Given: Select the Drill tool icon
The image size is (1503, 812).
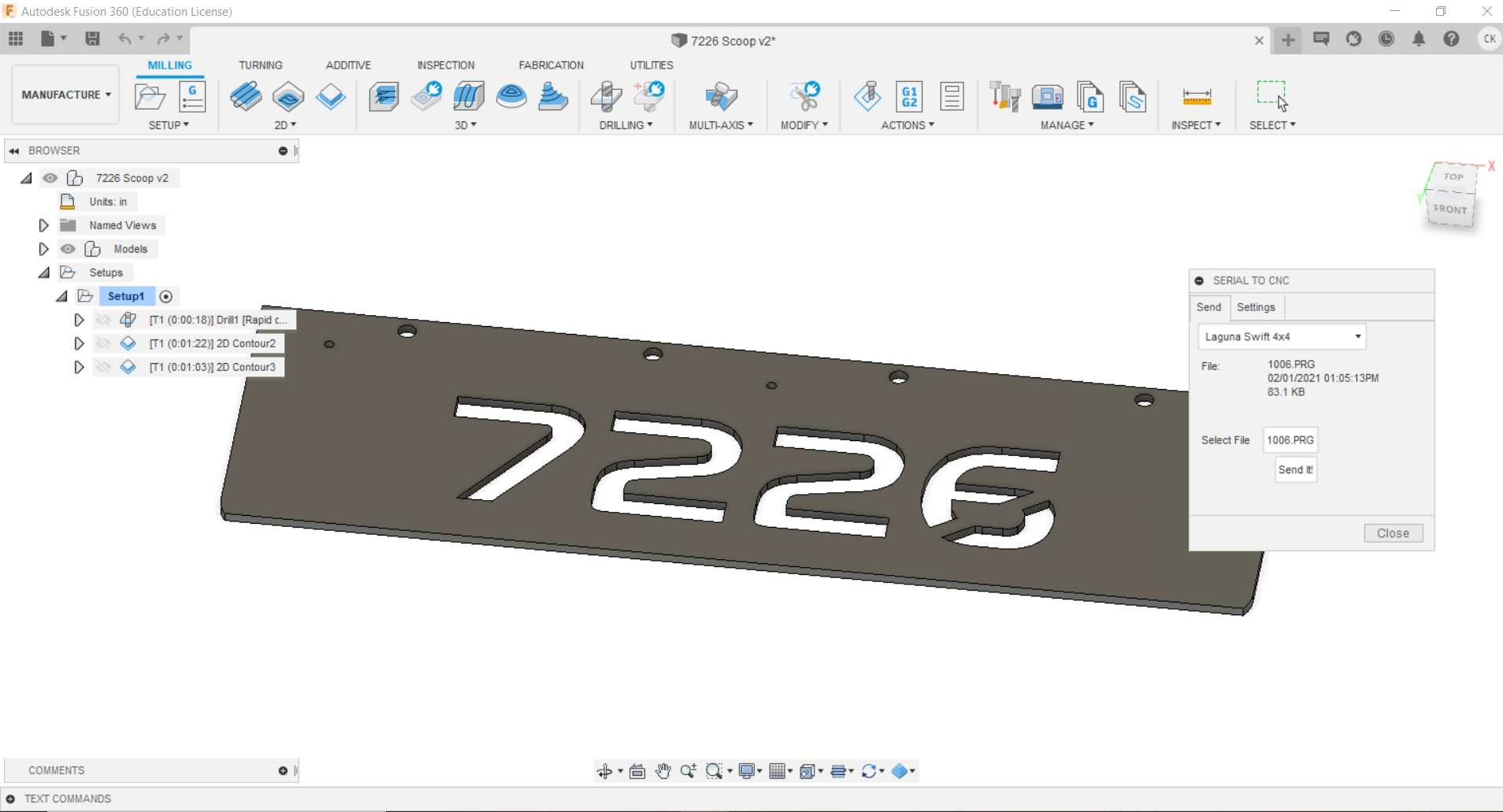Looking at the screenshot, I should click(x=607, y=97).
